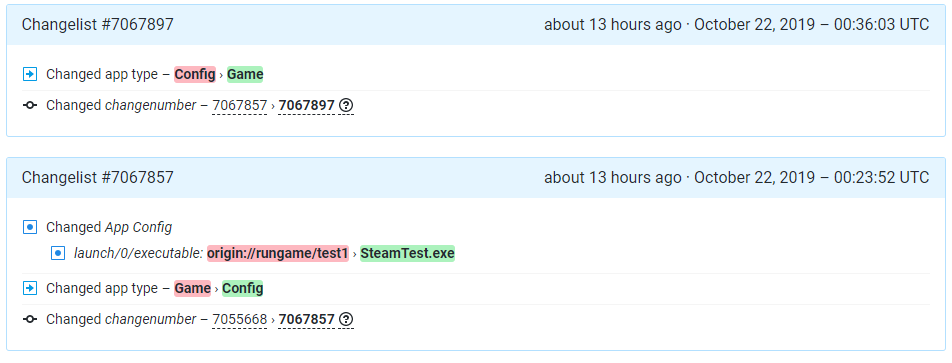Screen dimensions: 952x363
Task: Click the arrow icon beside Config › Game change
Action: (x=30, y=75)
